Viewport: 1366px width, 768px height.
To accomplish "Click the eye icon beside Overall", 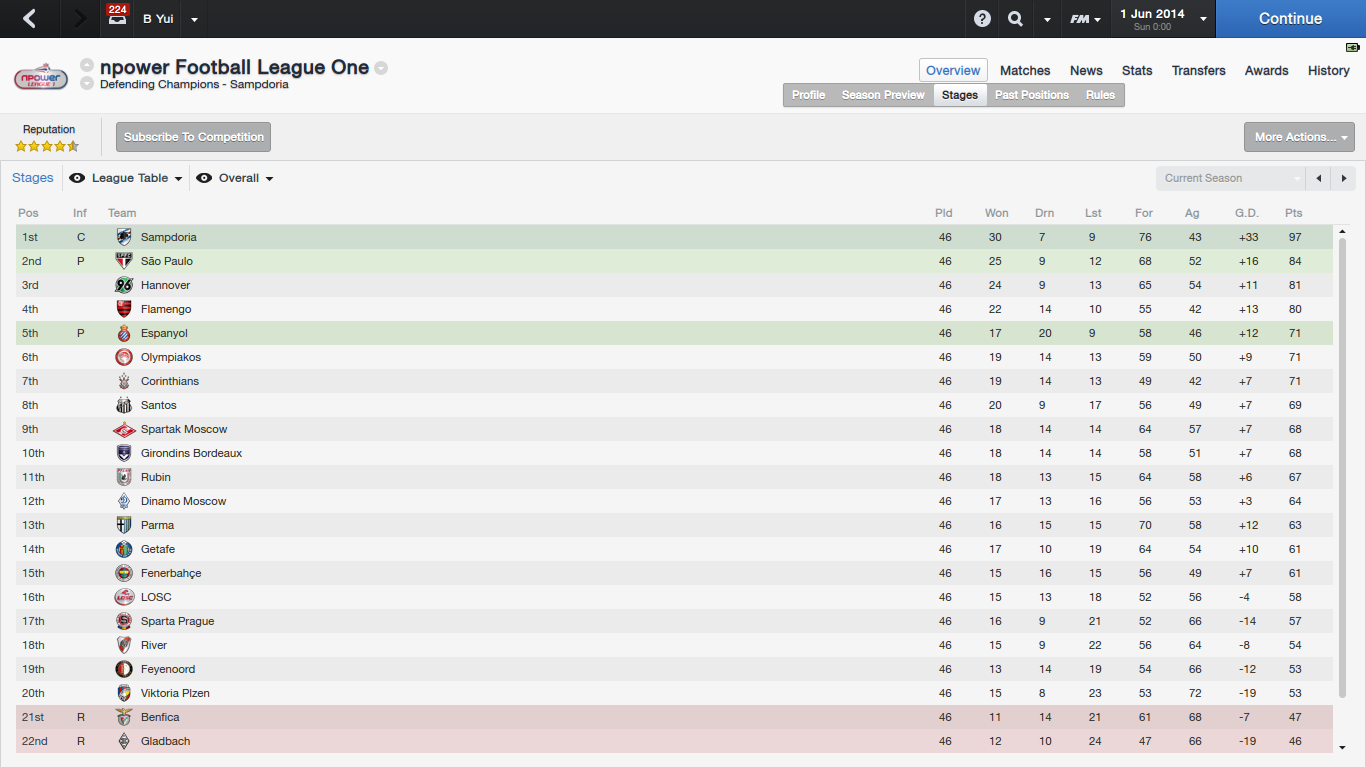I will pyautogui.click(x=204, y=178).
